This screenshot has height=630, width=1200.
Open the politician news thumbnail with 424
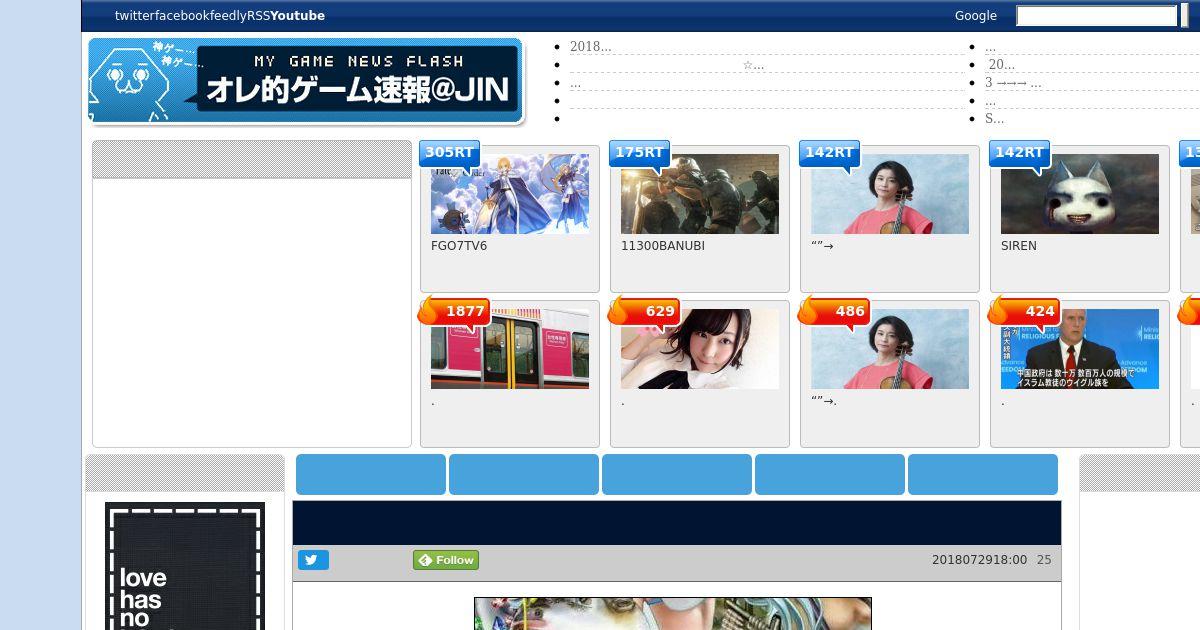1080,349
